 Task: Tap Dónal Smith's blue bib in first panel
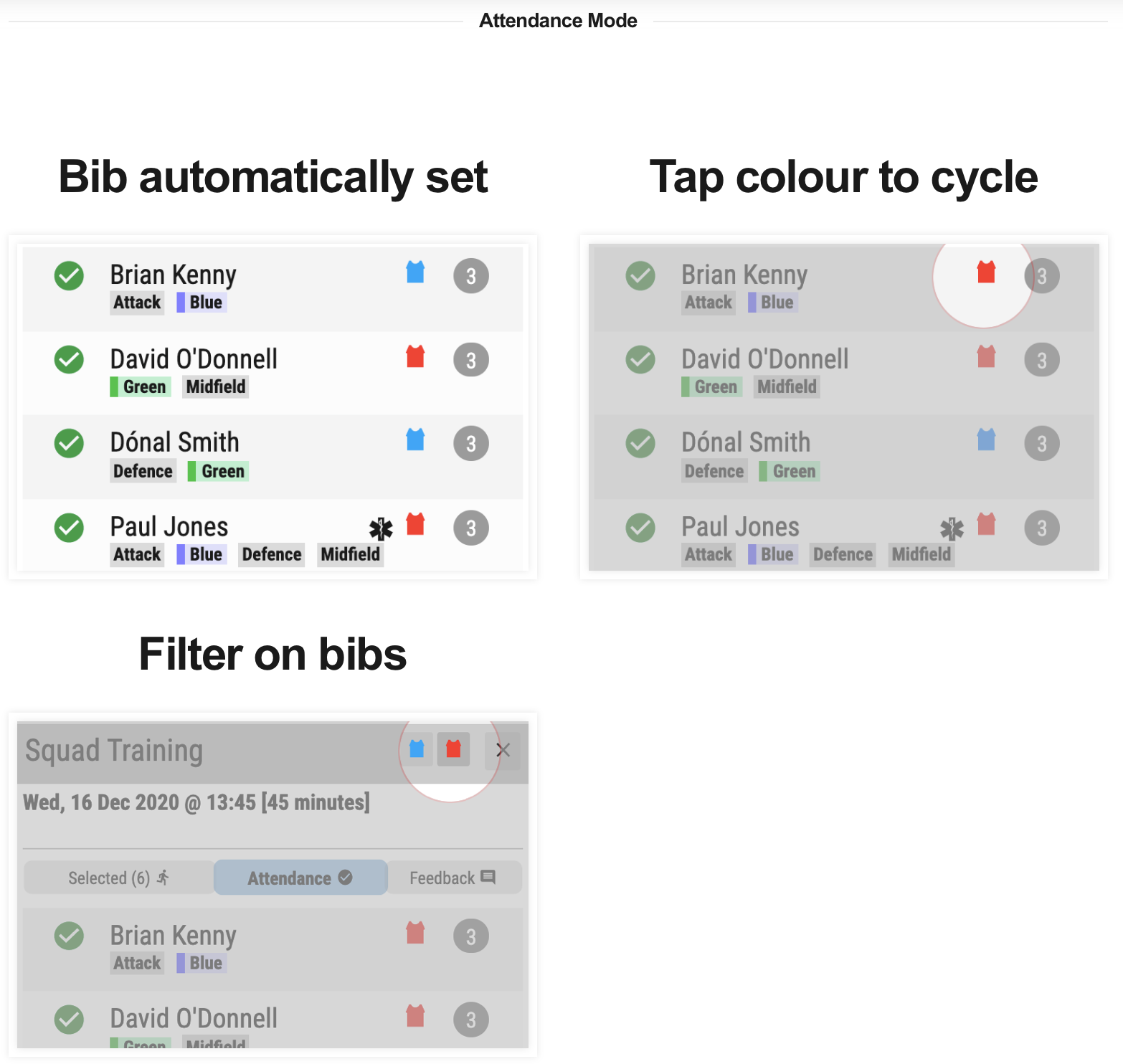click(415, 440)
